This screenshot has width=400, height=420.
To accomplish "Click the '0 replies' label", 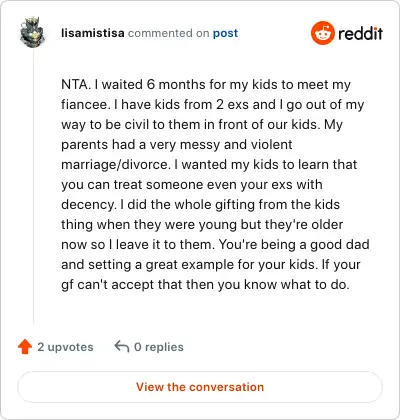I will point(159,347).
